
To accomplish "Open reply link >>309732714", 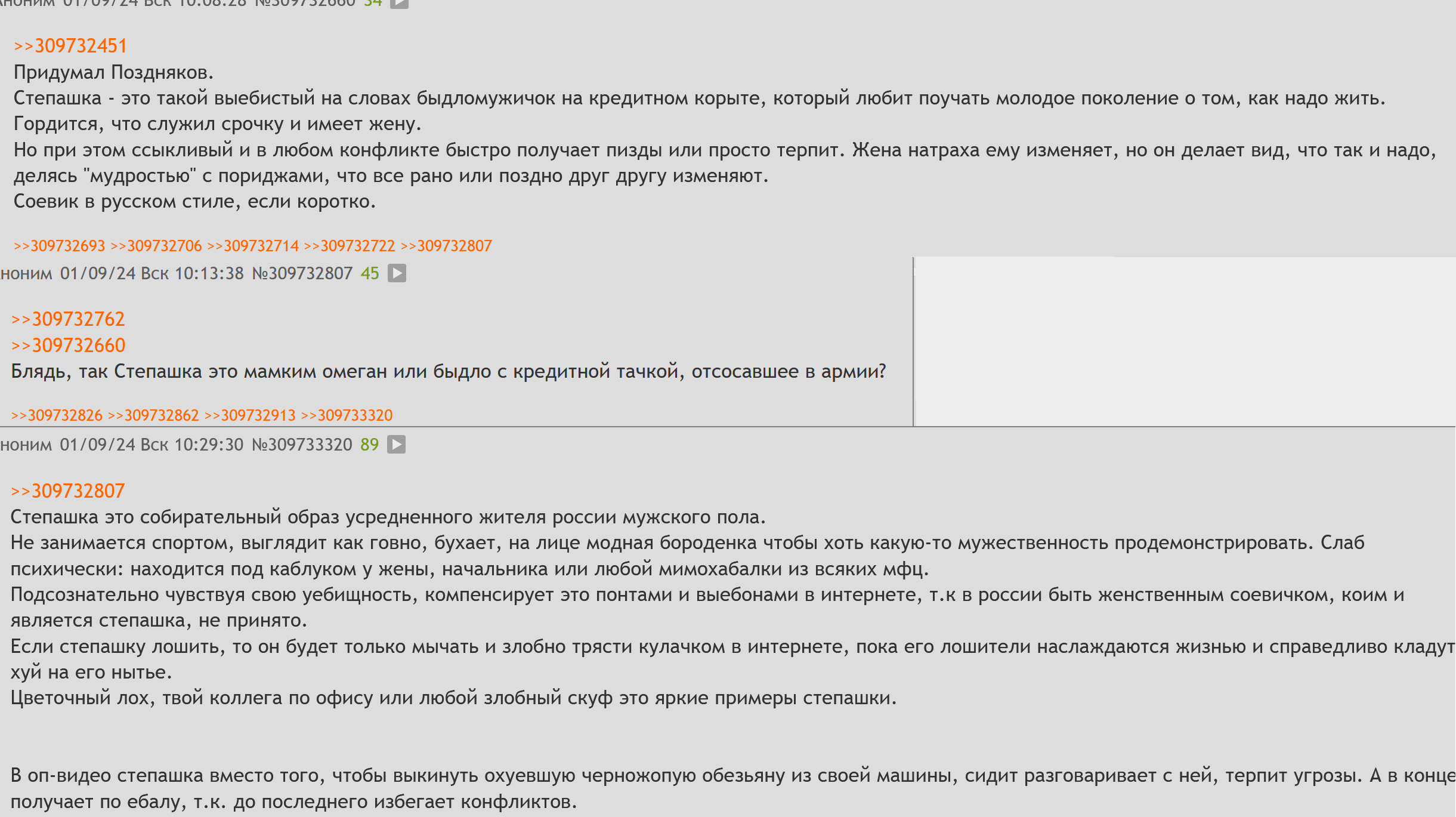I will 252,246.
